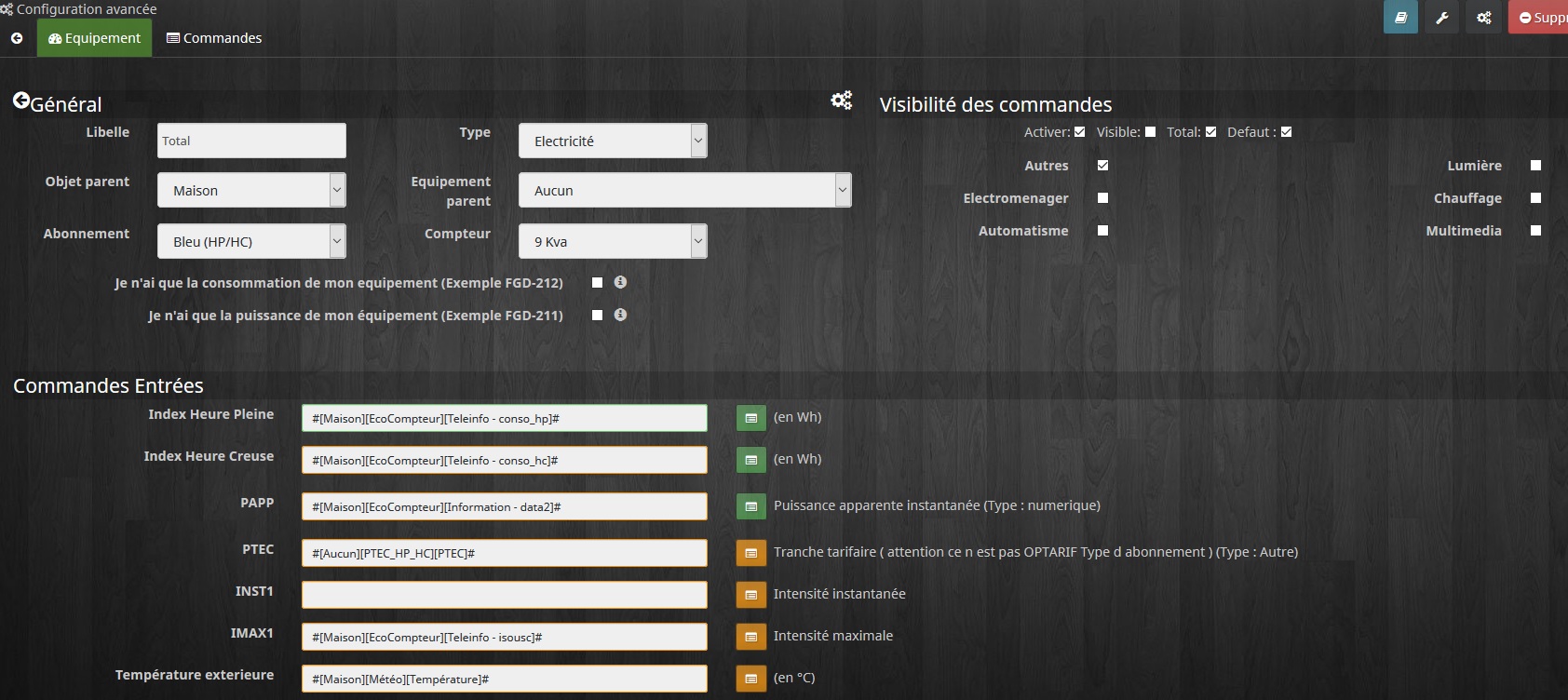This screenshot has height=700, width=1568.
Task: Click the Index Heure Pleine command field
Action: click(x=505, y=418)
